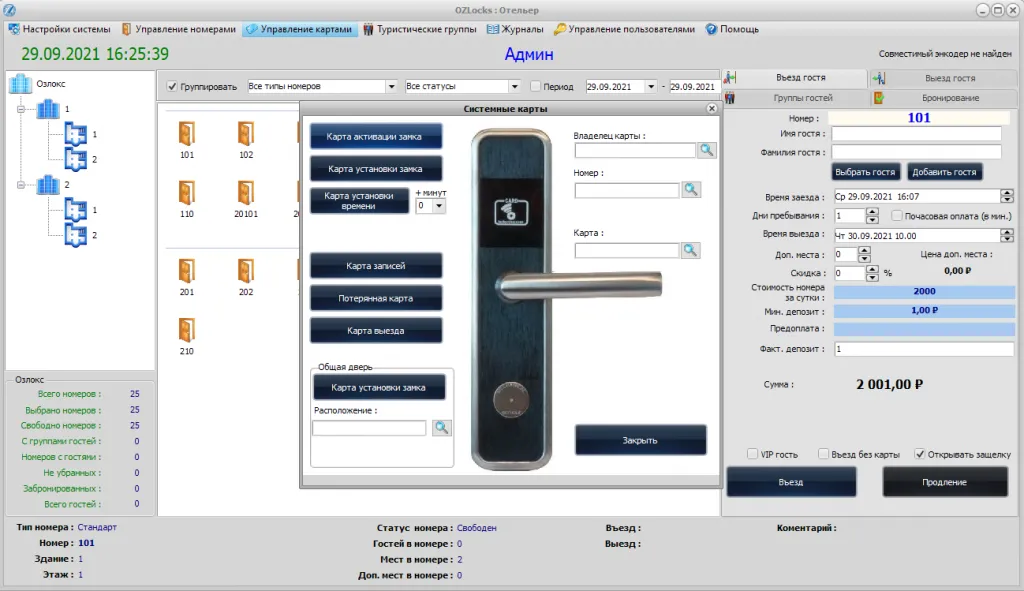Viewport: 1024px width, 591px height.
Task: Click magnifier icon beside Номер field
Action: [691, 190]
